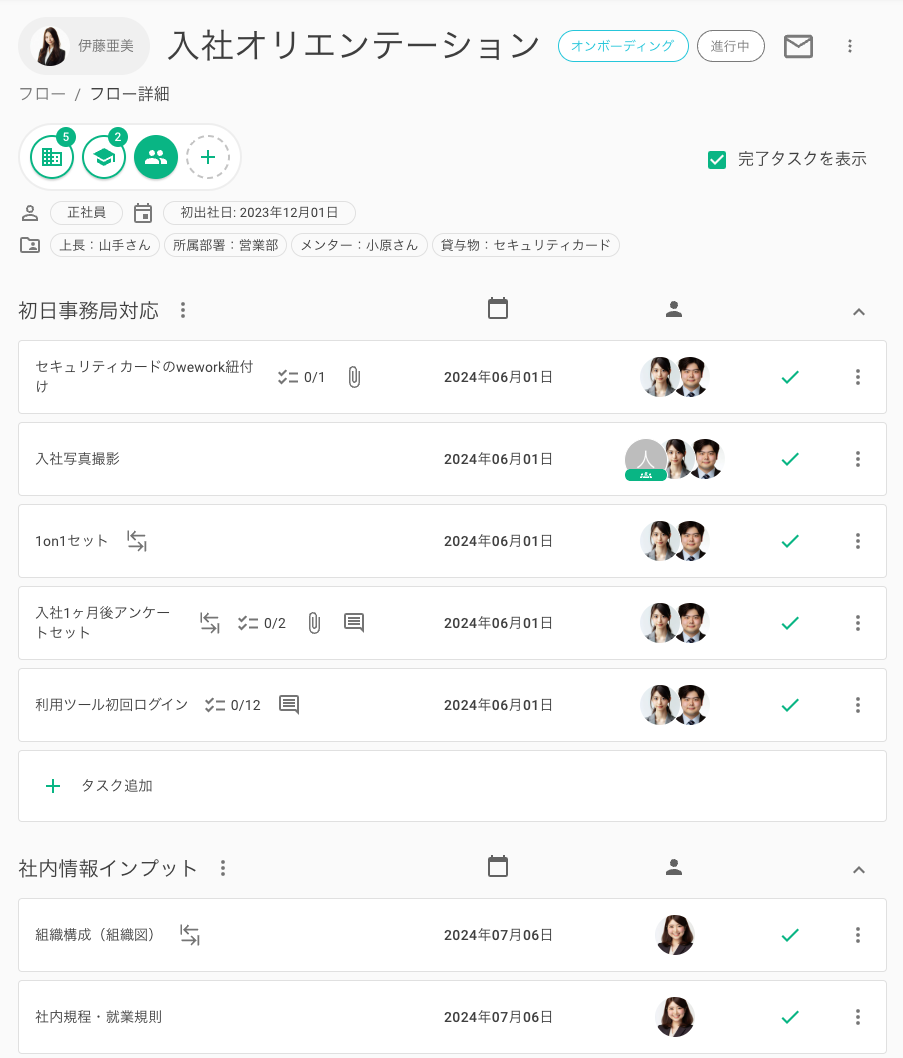
Task: Open the comment icon on 利用ツール初回ログイン
Action: point(289,704)
